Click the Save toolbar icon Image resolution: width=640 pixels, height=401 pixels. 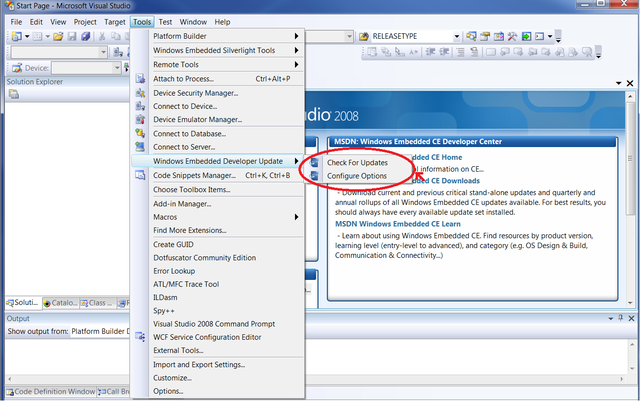click(x=72, y=36)
